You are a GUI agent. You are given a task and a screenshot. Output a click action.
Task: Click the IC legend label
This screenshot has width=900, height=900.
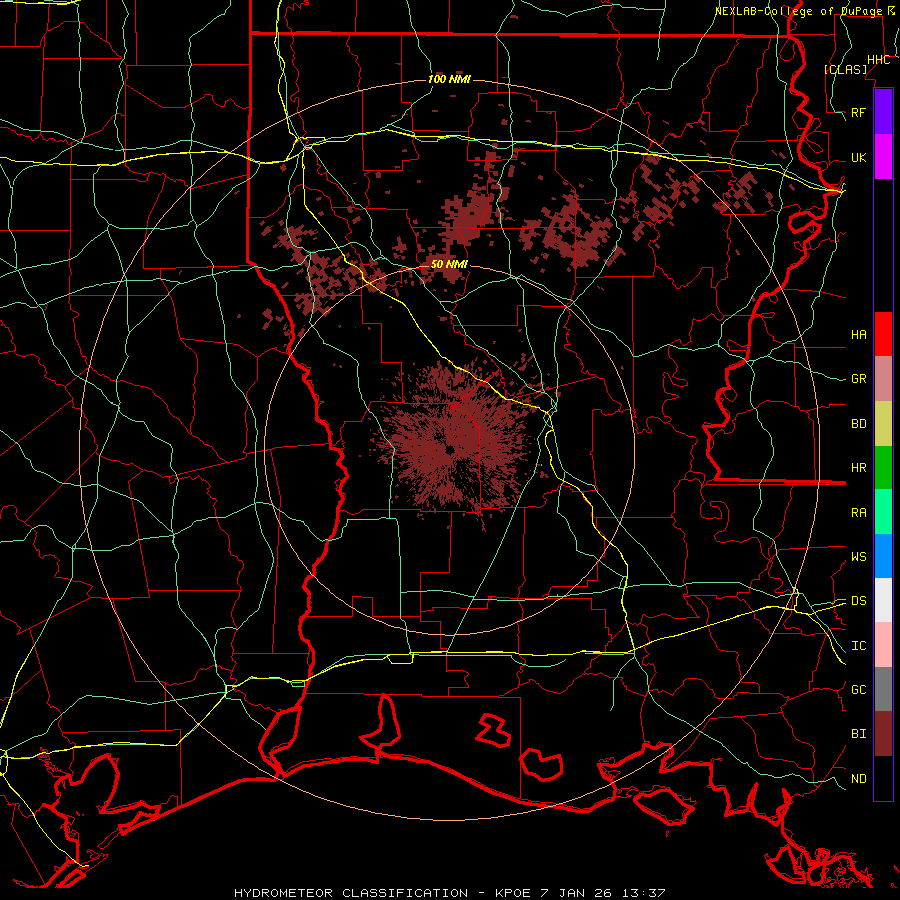[x=859, y=646]
